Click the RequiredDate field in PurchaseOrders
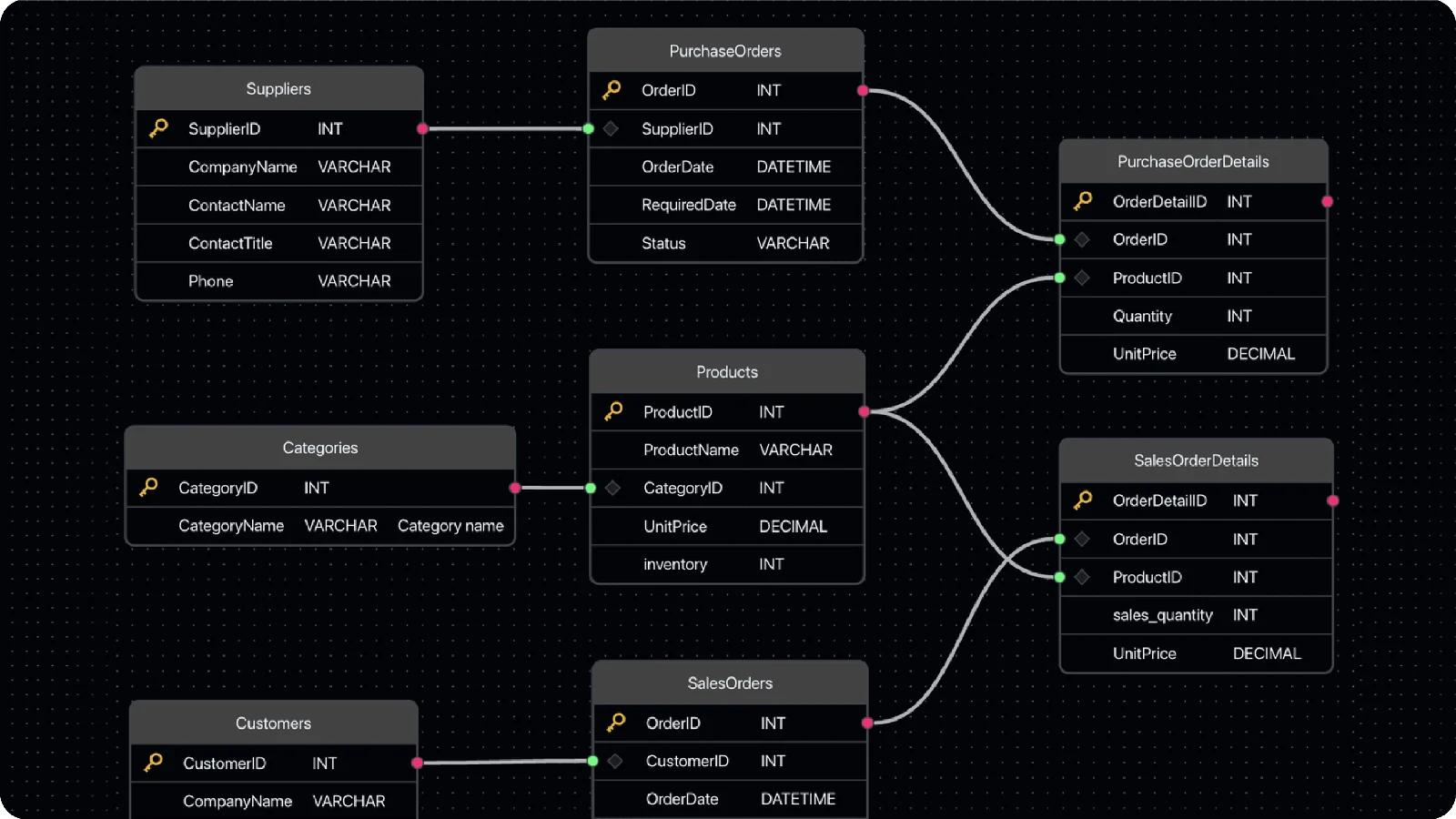This screenshot has height=819, width=1456. click(725, 205)
